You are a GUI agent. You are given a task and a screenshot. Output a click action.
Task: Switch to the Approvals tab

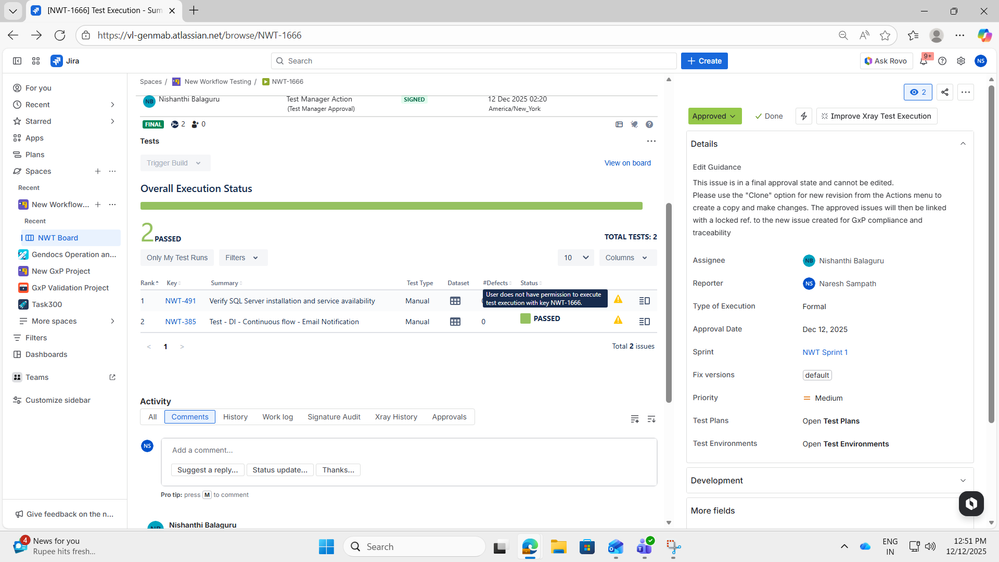pos(449,417)
